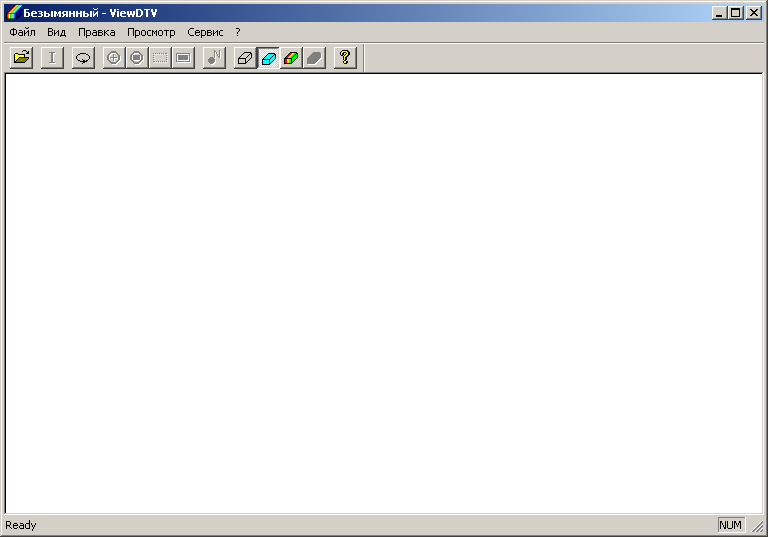
Task: Click the octagon stop-square icon
Action: pyautogui.click(x=137, y=58)
